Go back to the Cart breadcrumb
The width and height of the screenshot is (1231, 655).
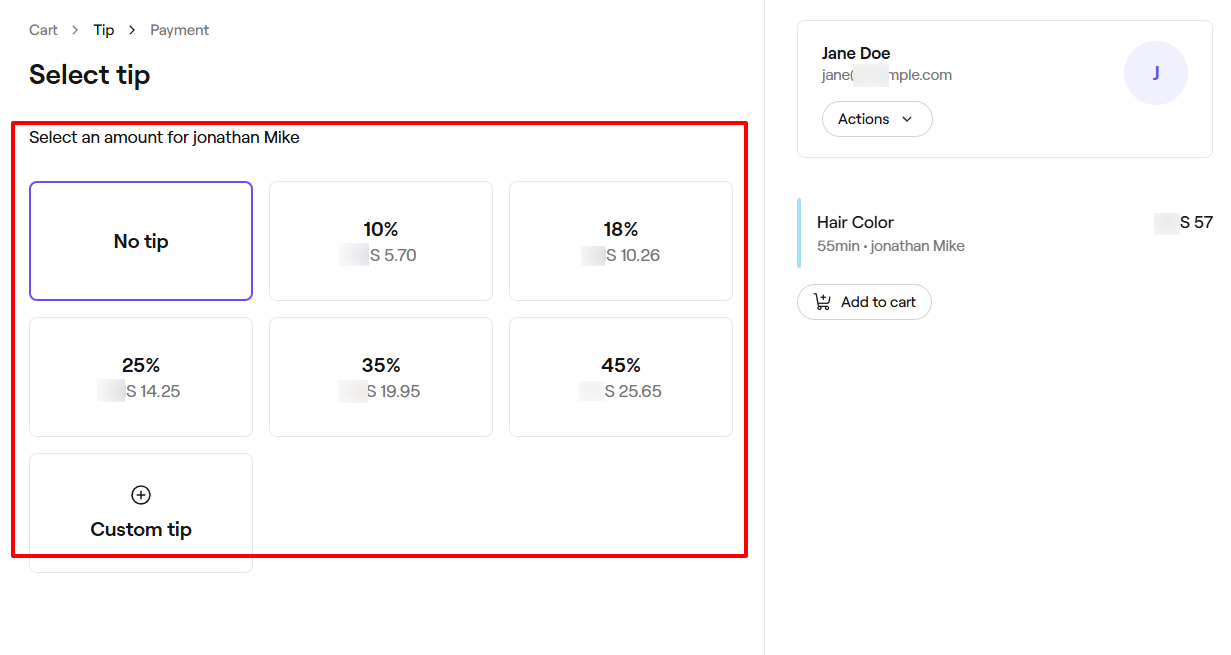[x=43, y=30]
